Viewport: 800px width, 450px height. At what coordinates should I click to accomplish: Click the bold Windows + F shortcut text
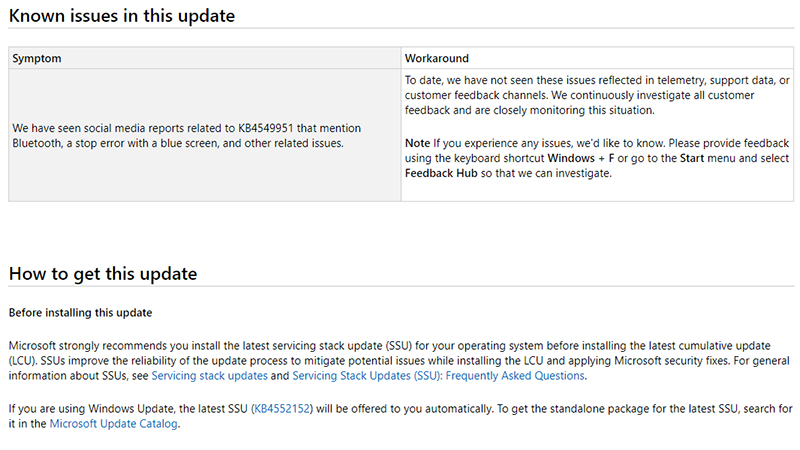click(x=580, y=159)
